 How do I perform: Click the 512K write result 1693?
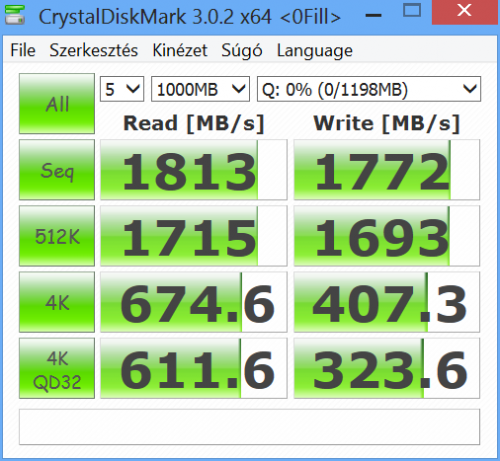coord(387,236)
